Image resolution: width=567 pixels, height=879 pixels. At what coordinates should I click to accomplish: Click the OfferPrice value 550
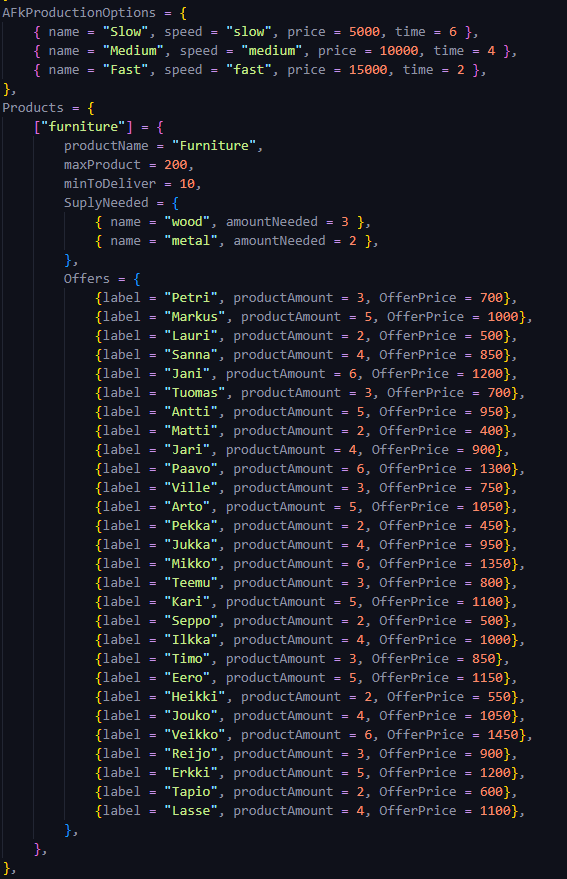point(499,697)
